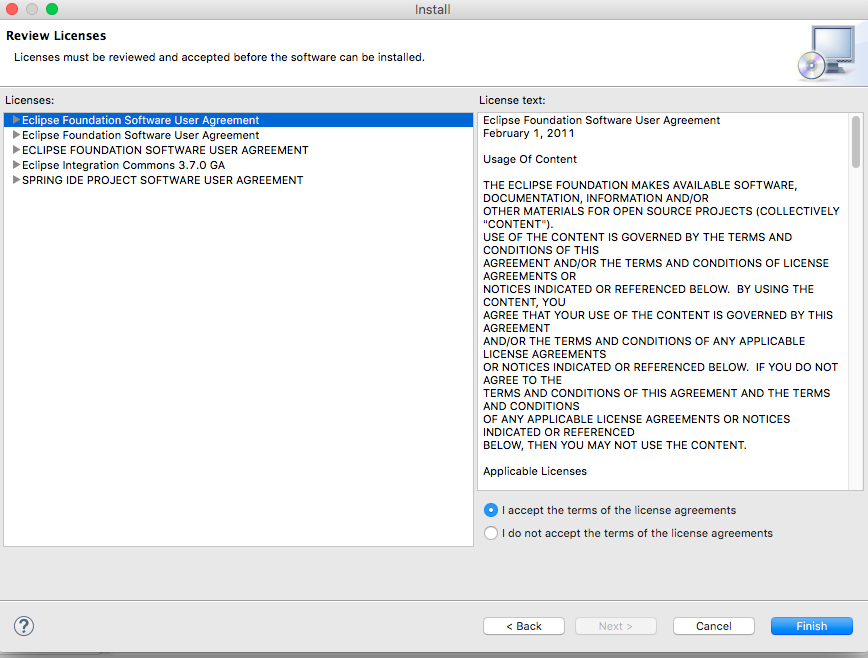Click the license text scrollbar thumb
Viewport: 868px width, 658px height.
856,142
